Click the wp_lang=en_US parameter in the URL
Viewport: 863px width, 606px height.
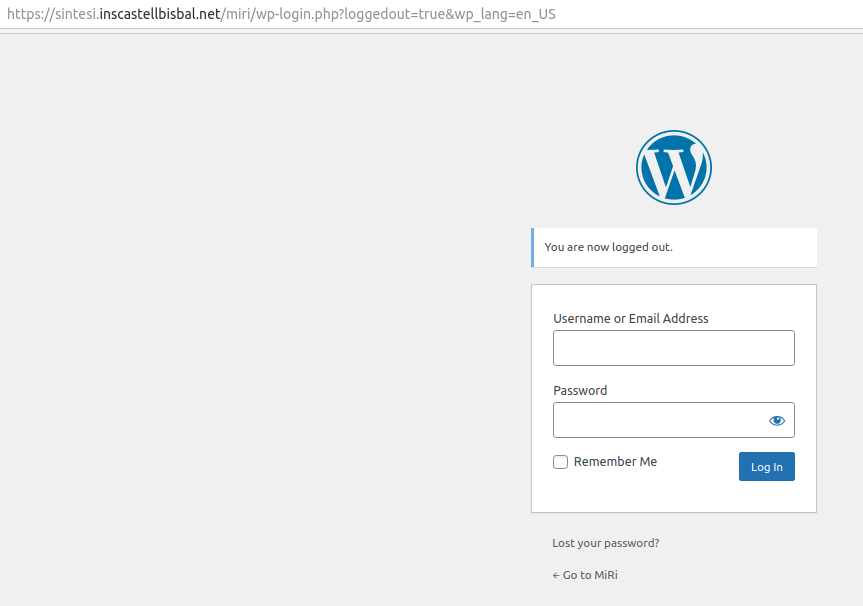504,15
